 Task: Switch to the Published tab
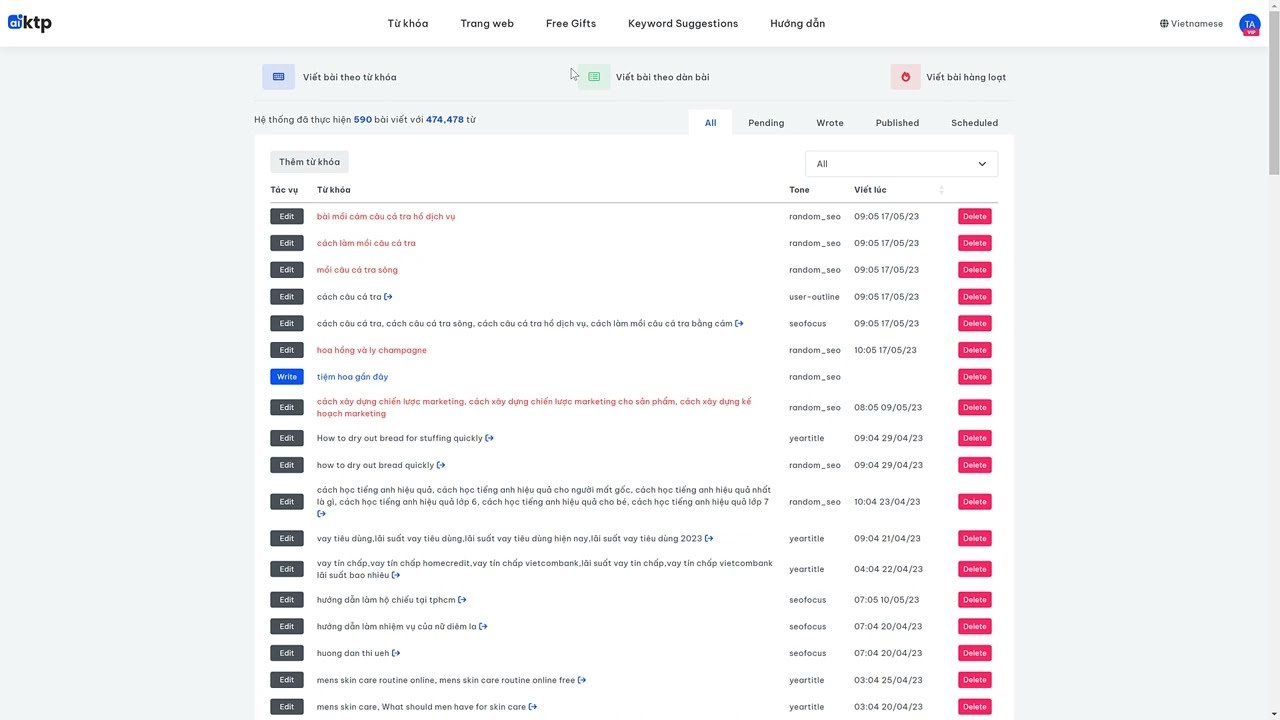point(897,123)
